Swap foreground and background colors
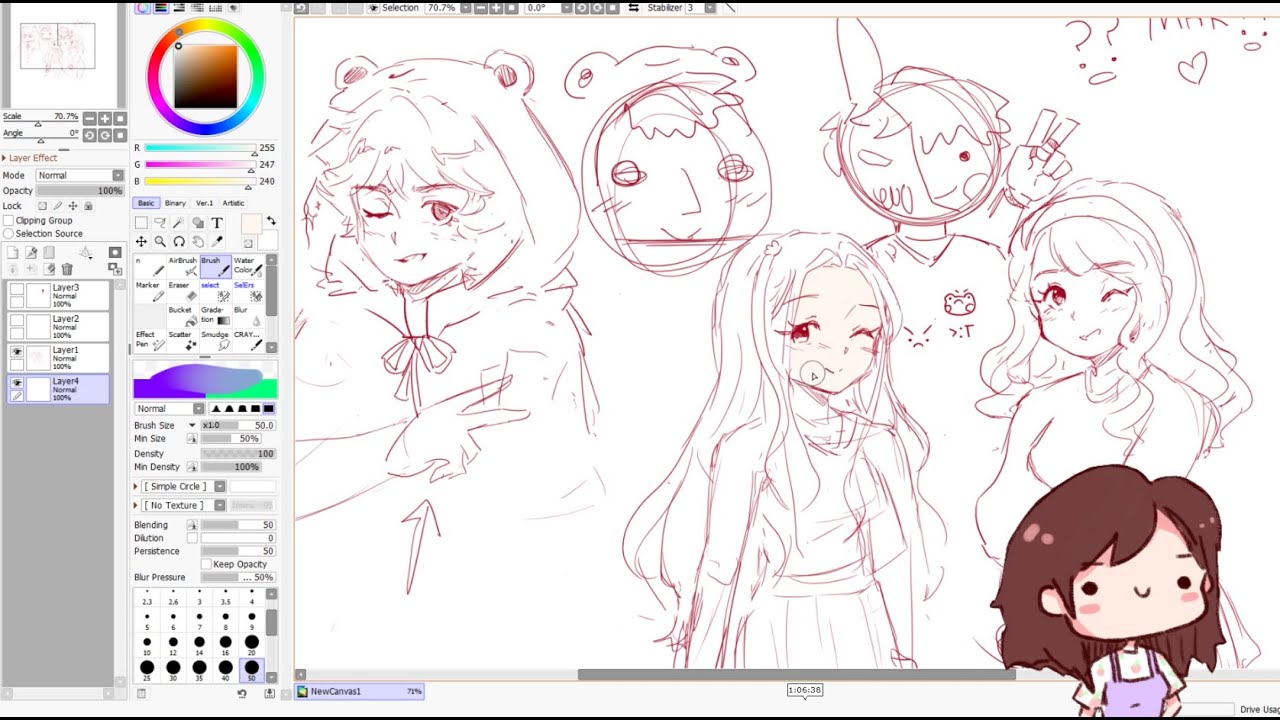Screen dimensions: 1280x720 [x=271, y=222]
